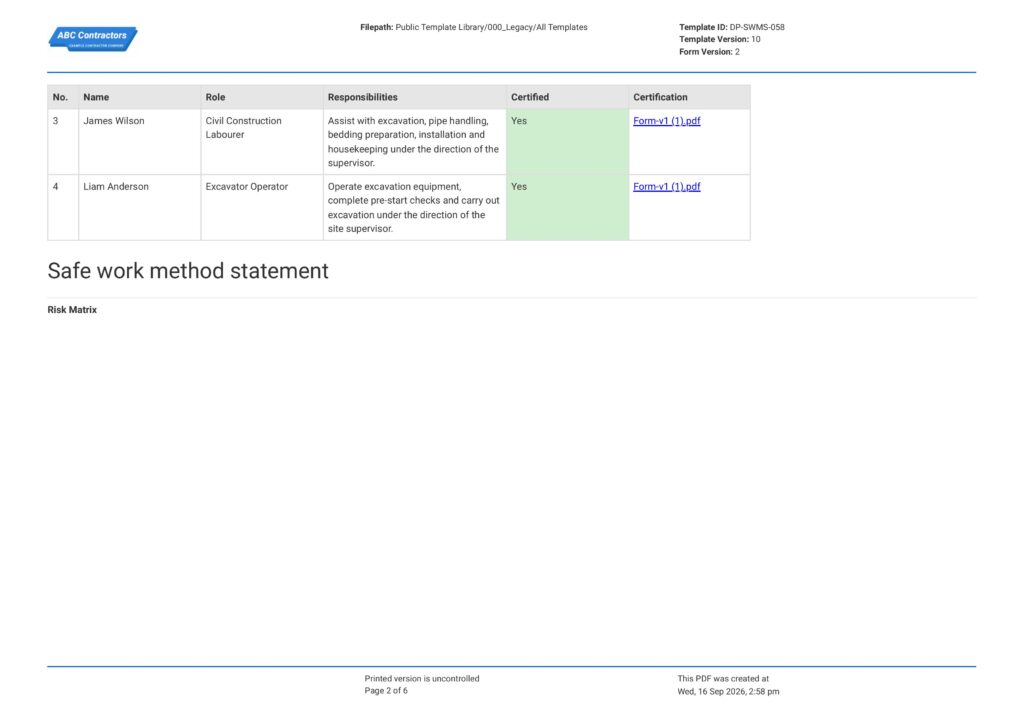Open Liam Anderson's Form-v1 (1).pdf certification link
Screen dimensions: 1024x725
click(666, 187)
